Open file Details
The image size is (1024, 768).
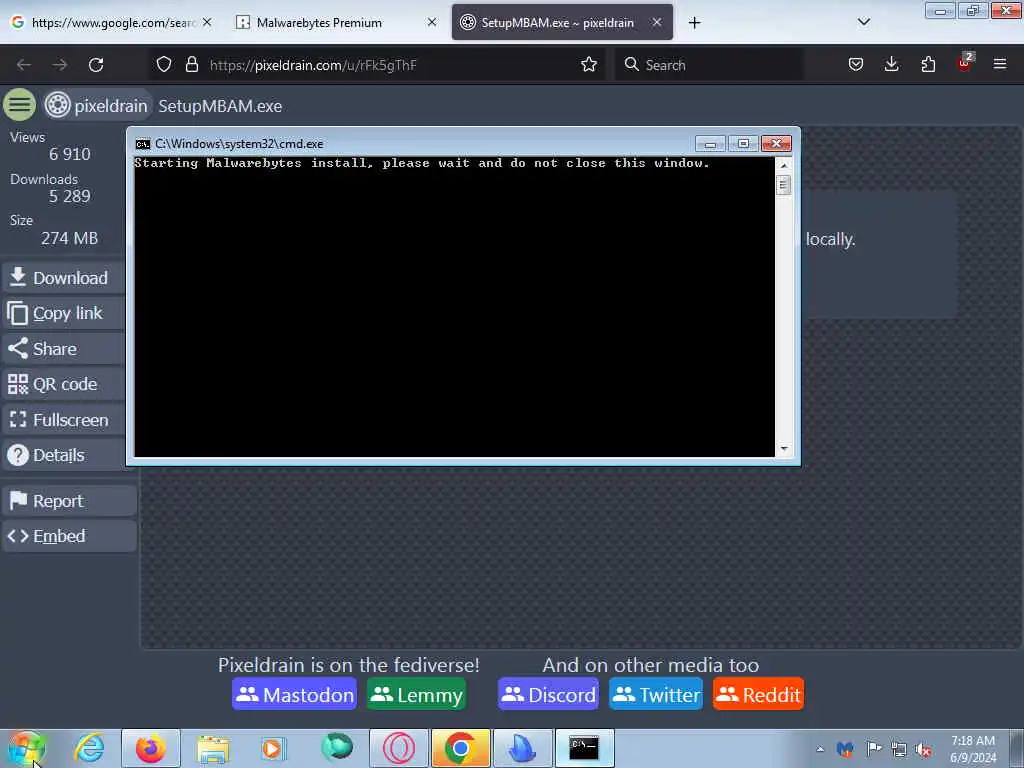(x=63, y=455)
